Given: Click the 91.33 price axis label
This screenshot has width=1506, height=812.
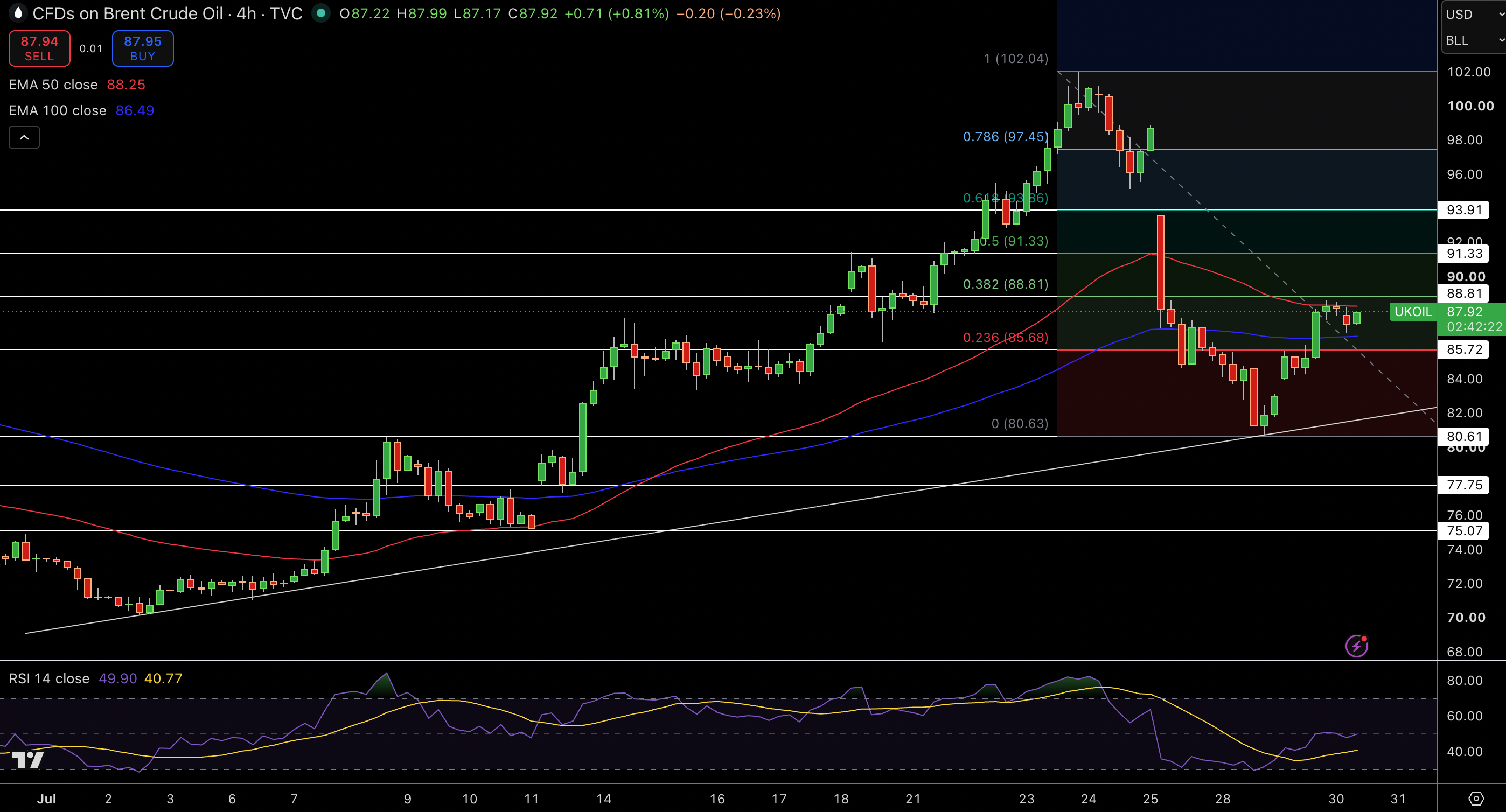Looking at the screenshot, I should pyautogui.click(x=1464, y=254).
